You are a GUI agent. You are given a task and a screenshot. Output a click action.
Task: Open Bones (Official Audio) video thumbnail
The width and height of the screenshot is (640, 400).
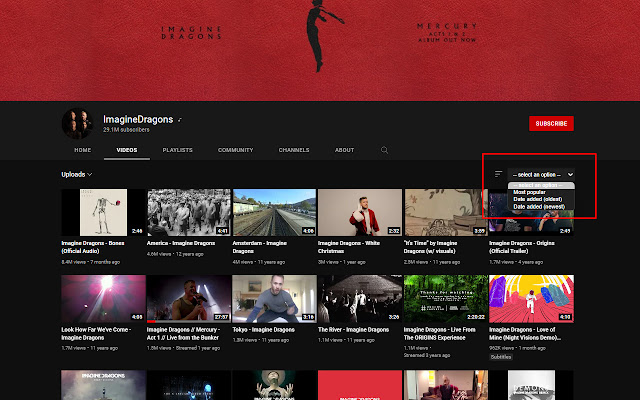point(103,212)
